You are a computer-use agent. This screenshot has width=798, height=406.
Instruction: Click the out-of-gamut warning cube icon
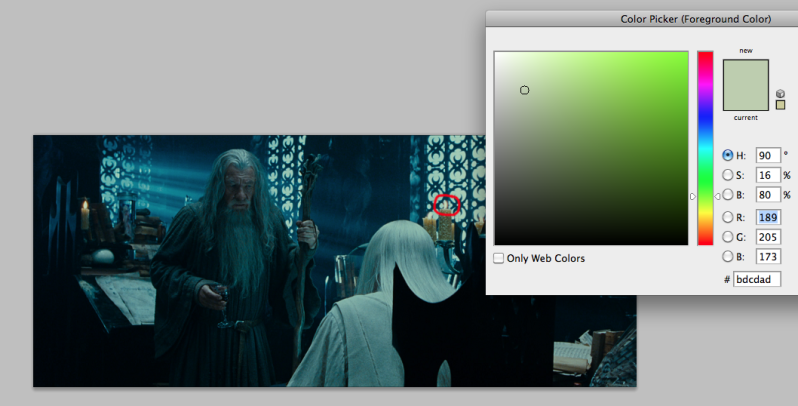780,94
